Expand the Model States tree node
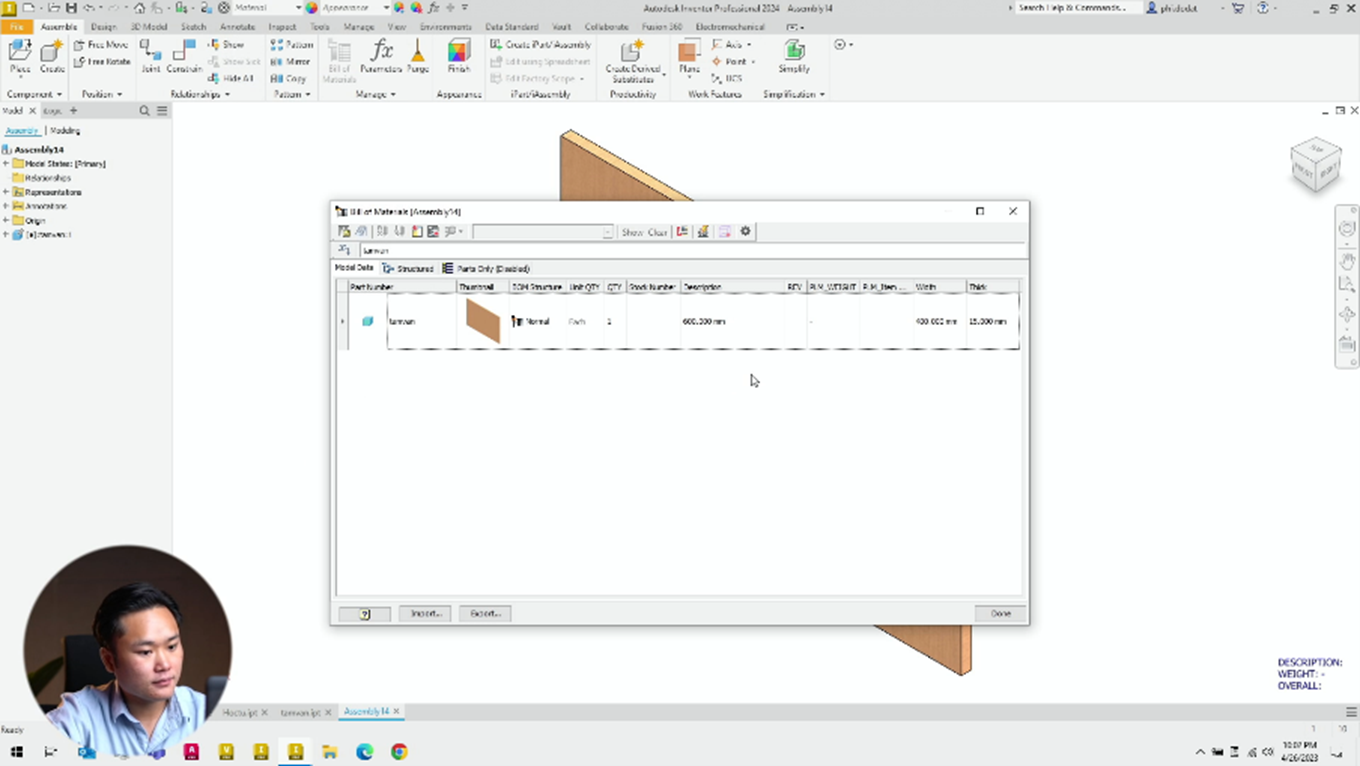 point(6,163)
